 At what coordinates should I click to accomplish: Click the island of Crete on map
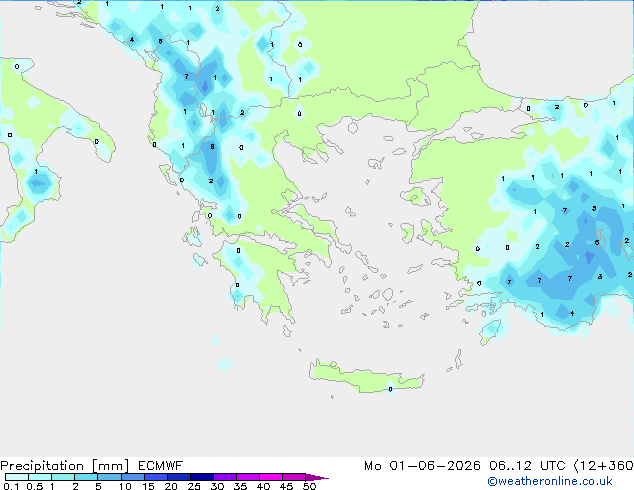click(366, 378)
